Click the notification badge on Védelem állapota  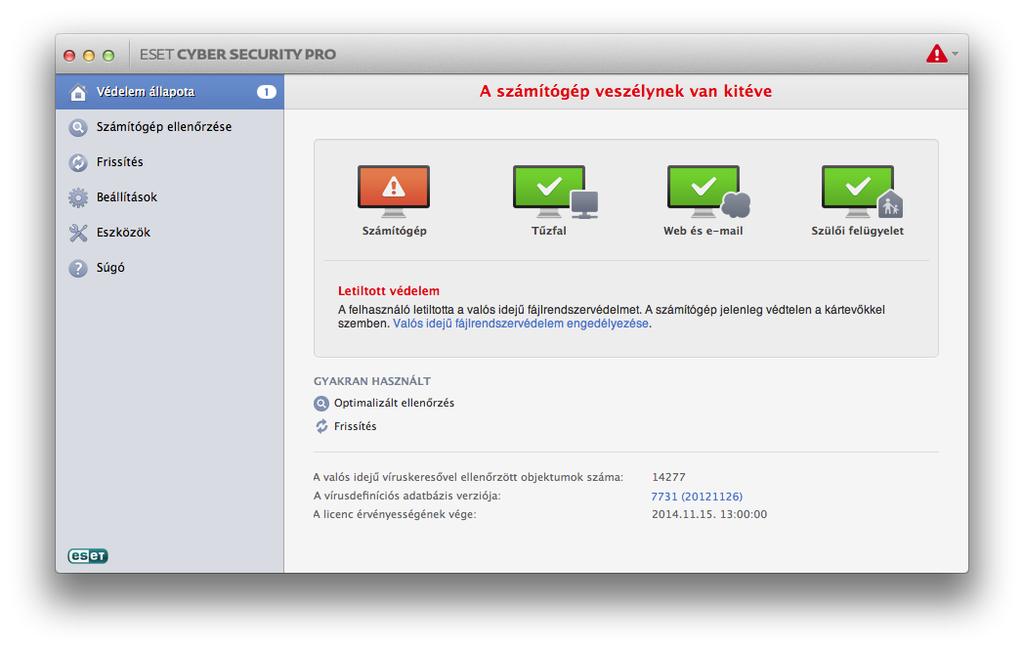pyautogui.click(x=266, y=92)
